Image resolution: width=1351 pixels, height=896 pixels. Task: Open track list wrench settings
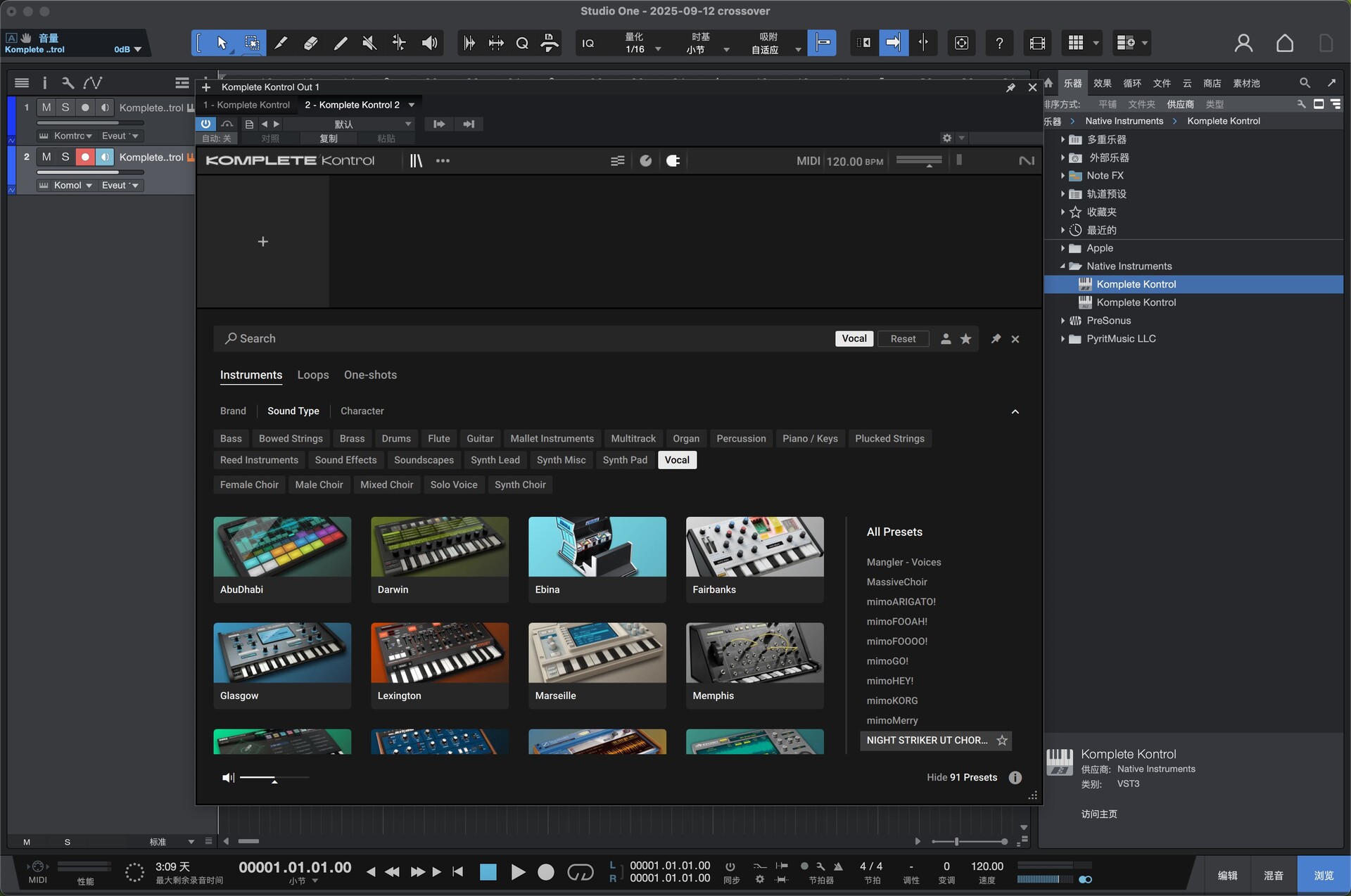click(x=68, y=83)
